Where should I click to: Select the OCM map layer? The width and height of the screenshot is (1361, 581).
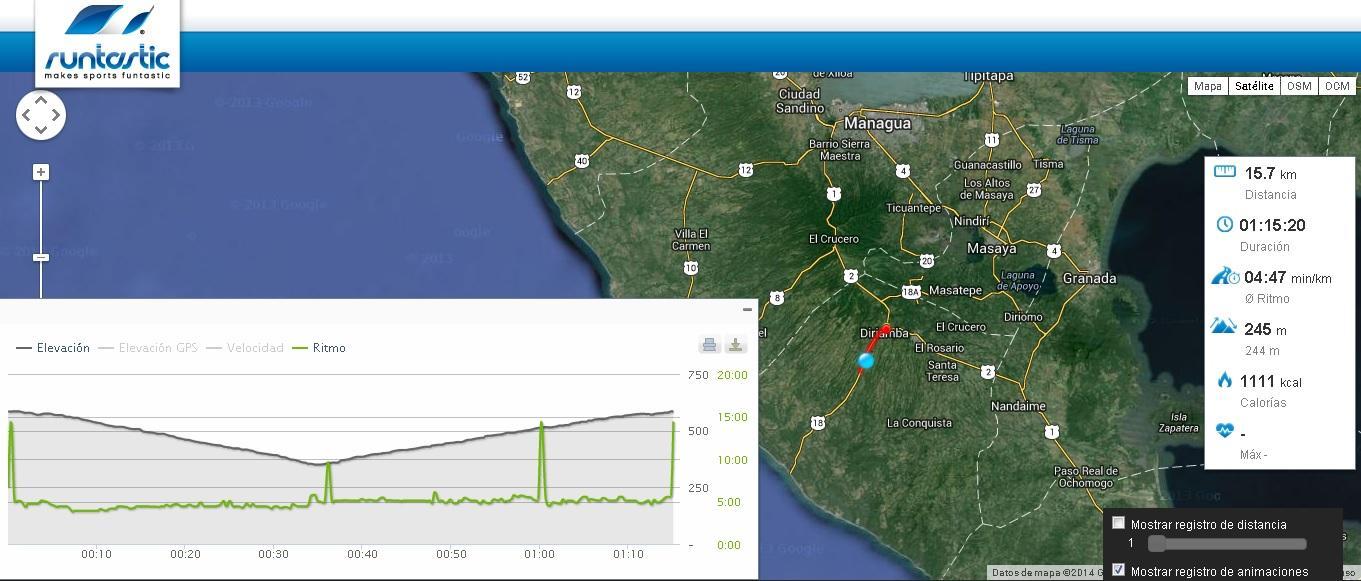(x=1336, y=86)
